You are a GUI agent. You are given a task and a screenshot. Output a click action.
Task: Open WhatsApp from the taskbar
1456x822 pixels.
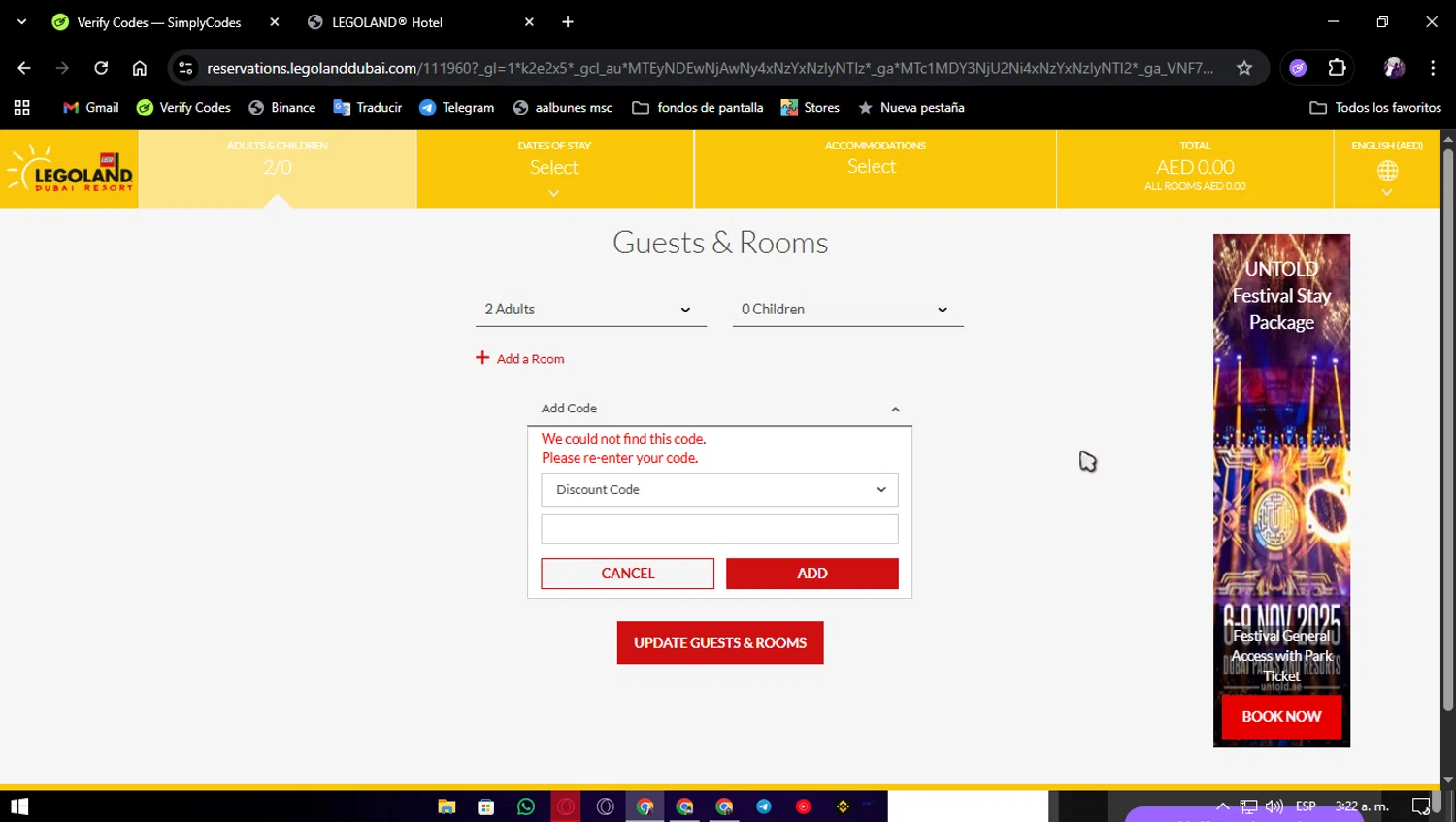(526, 806)
